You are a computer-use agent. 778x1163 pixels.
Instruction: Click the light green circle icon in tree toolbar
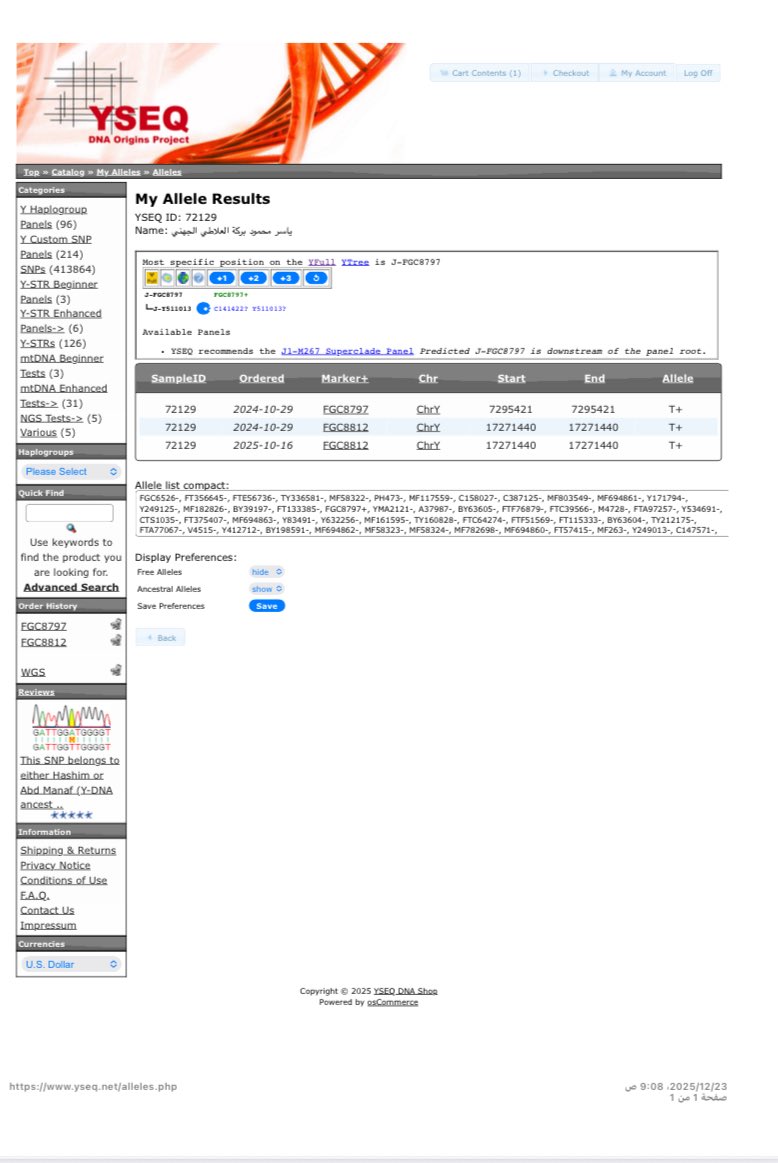[x=167, y=278]
